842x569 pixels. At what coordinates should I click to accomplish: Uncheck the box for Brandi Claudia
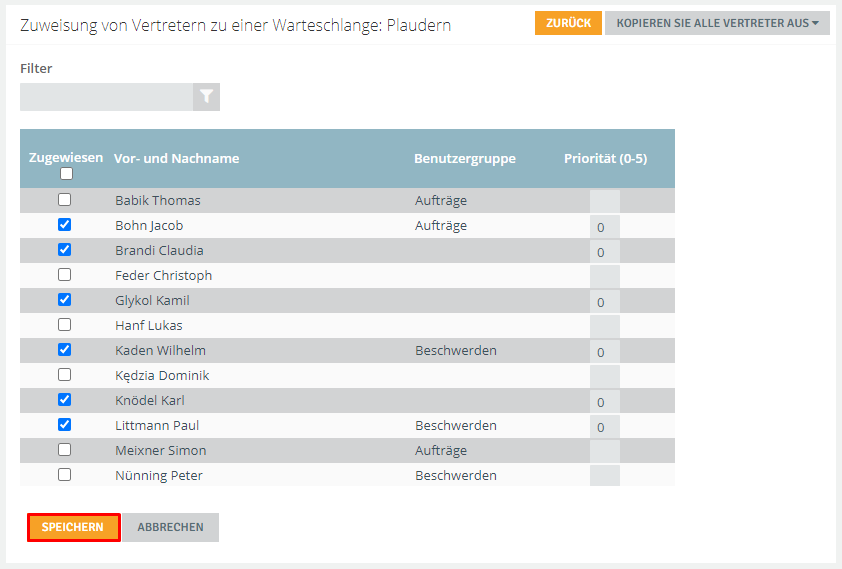[x=64, y=250]
